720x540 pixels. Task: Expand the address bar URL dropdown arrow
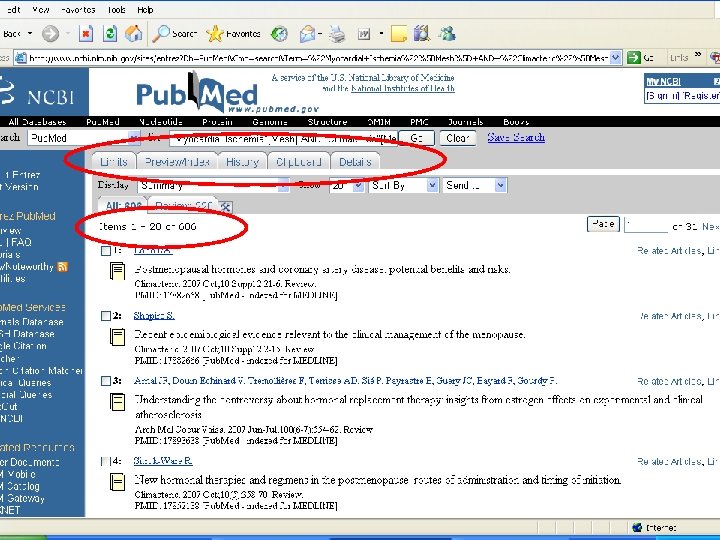[x=616, y=58]
